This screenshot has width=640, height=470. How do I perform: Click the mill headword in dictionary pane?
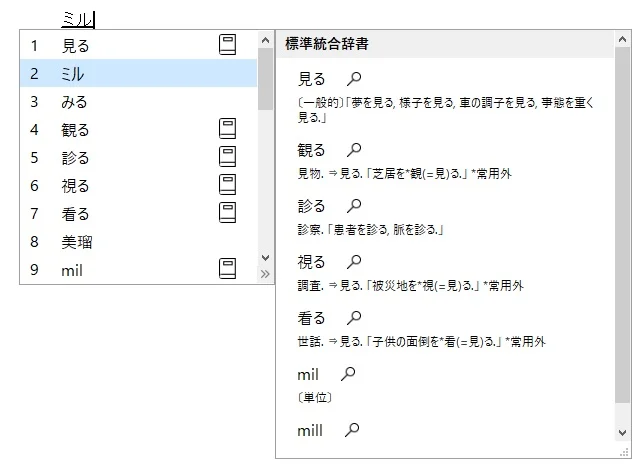coord(310,430)
